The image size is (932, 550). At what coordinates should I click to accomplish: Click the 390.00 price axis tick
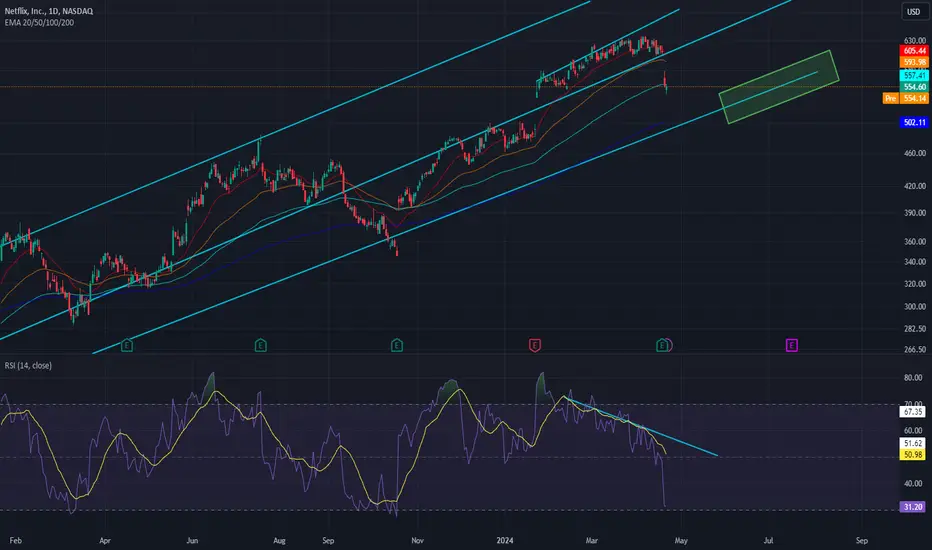tap(915, 213)
